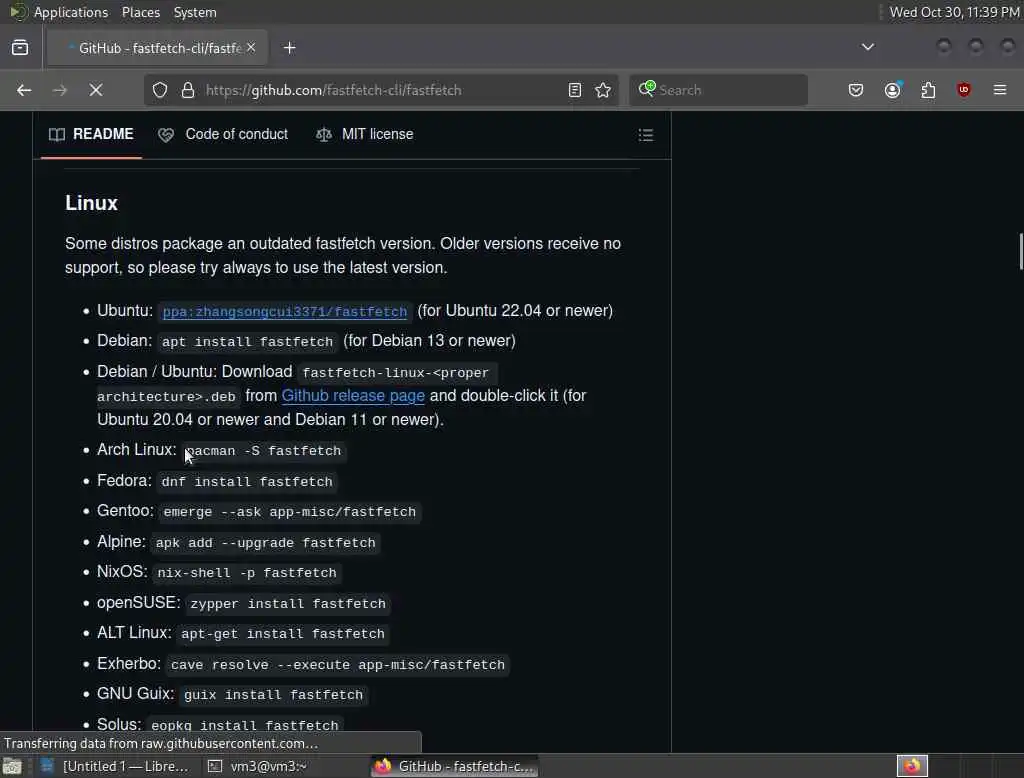Open the ppa:zhangsongcui3371/fastfetch link

pyautogui.click(x=285, y=312)
